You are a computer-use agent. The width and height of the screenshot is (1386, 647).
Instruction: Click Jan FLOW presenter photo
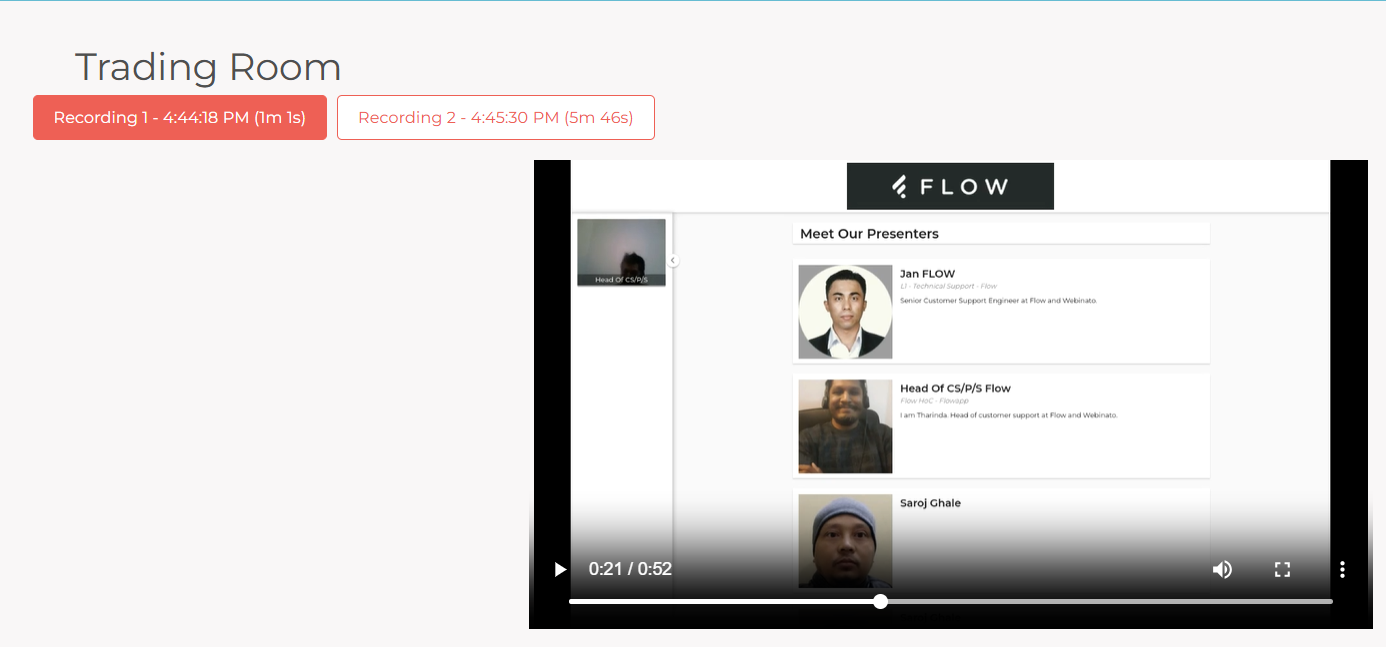pos(845,311)
